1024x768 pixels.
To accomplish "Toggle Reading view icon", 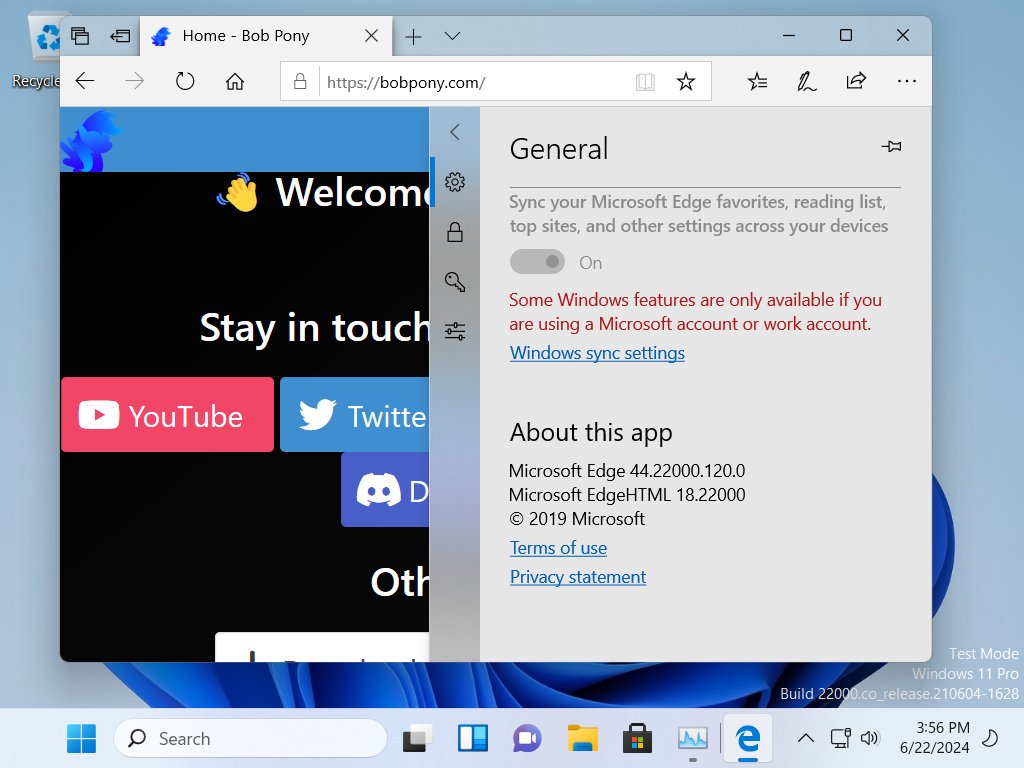I will pos(645,82).
